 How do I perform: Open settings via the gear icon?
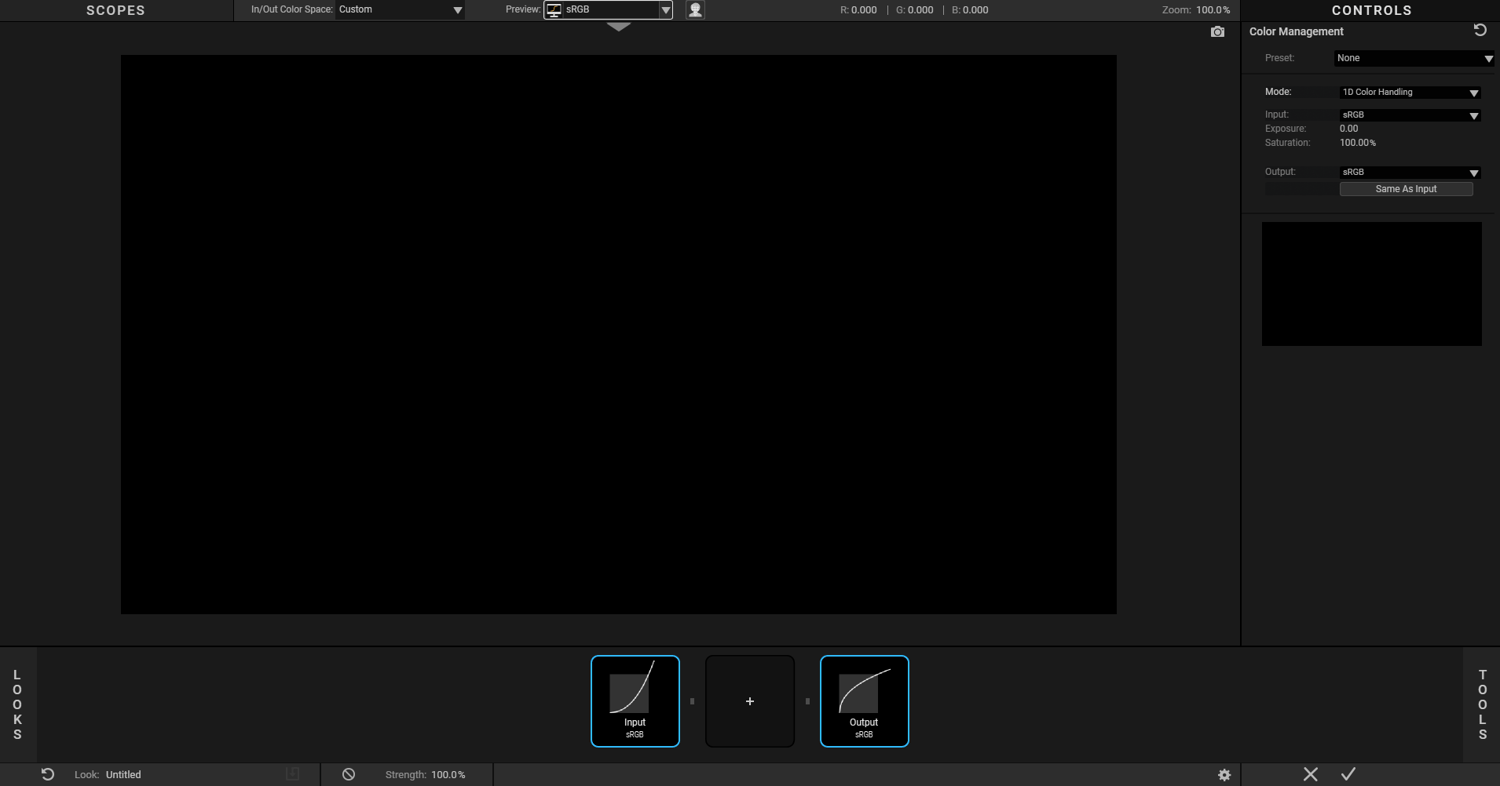click(x=1224, y=775)
